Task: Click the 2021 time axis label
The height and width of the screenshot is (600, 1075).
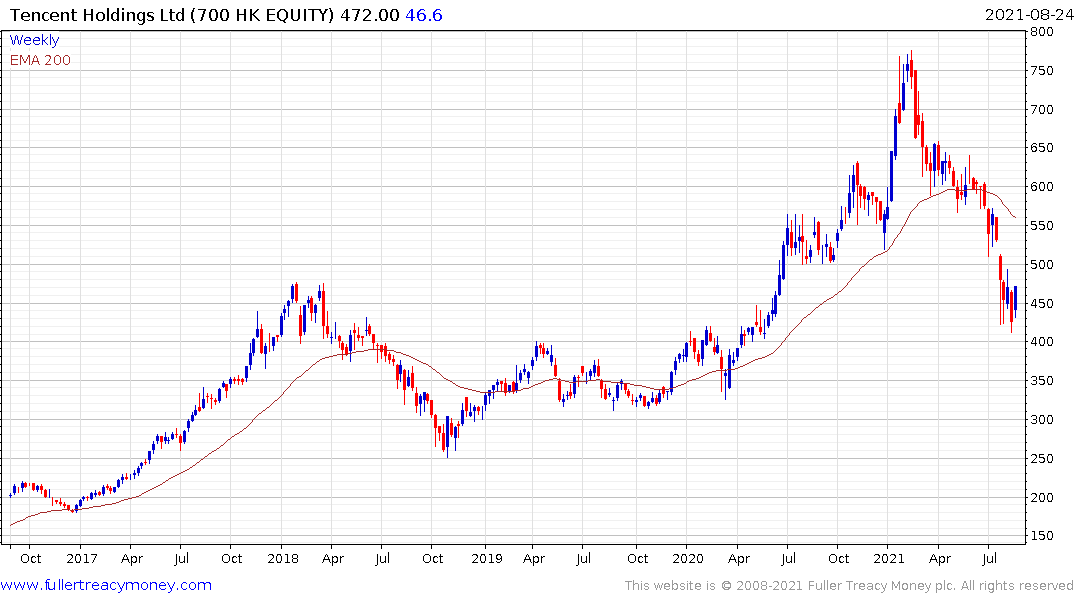Action: click(x=889, y=559)
